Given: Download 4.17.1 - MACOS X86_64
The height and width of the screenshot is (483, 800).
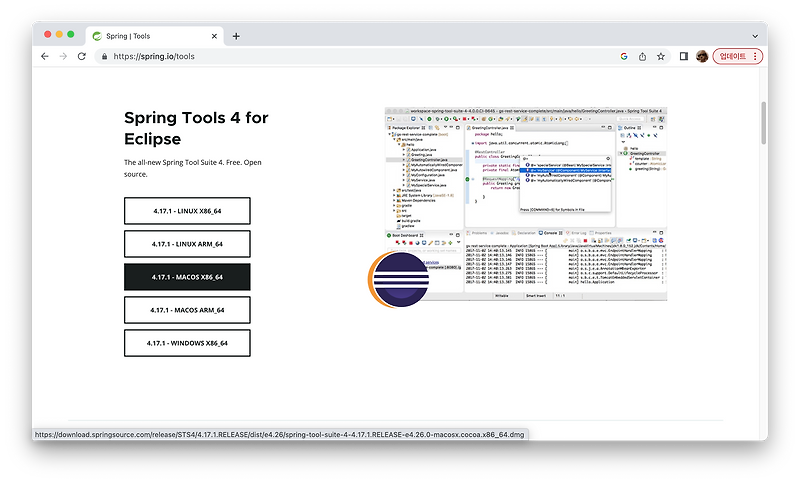Looking at the screenshot, I should 187,277.
